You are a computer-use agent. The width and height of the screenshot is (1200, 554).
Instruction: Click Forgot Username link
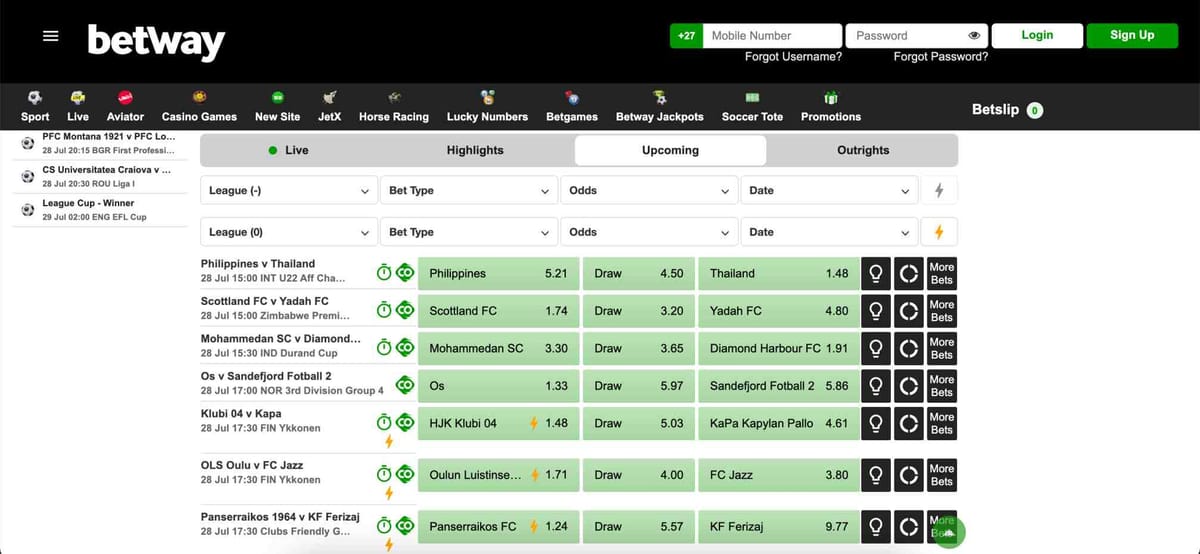(x=793, y=57)
